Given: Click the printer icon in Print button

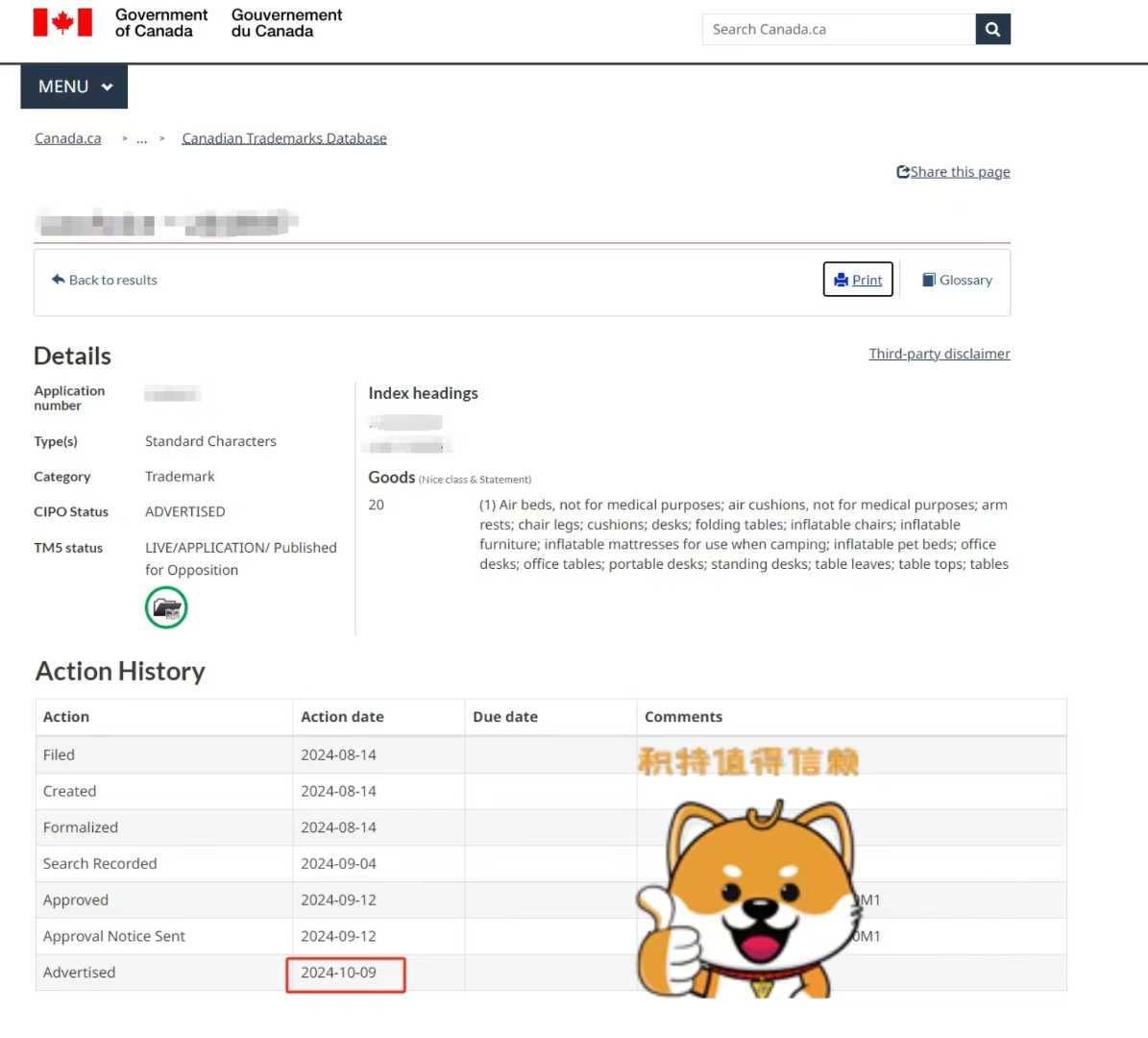Looking at the screenshot, I should 841,280.
